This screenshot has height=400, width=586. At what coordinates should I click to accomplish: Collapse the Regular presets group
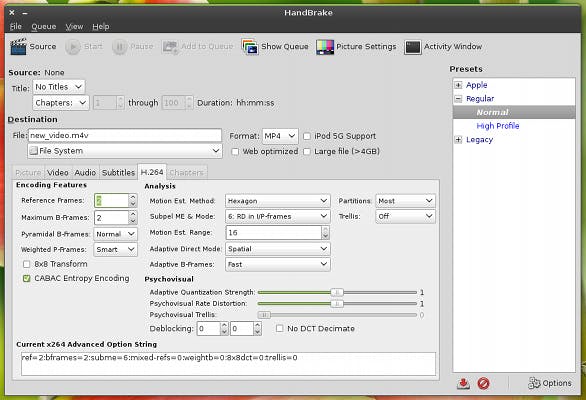click(x=458, y=99)
